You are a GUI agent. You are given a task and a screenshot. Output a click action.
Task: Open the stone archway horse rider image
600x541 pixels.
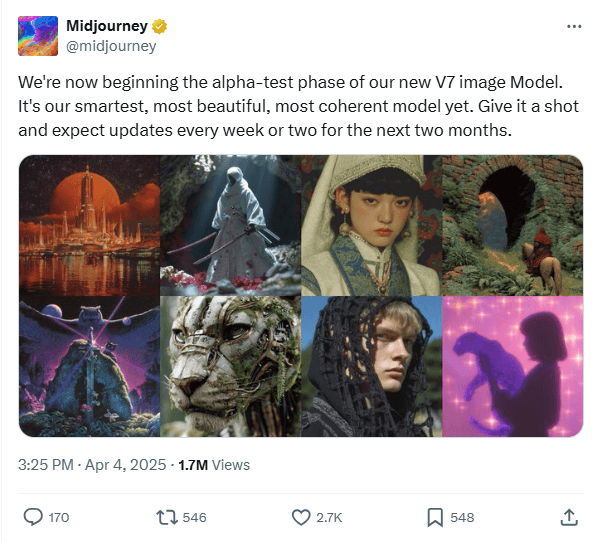point(512,225)
